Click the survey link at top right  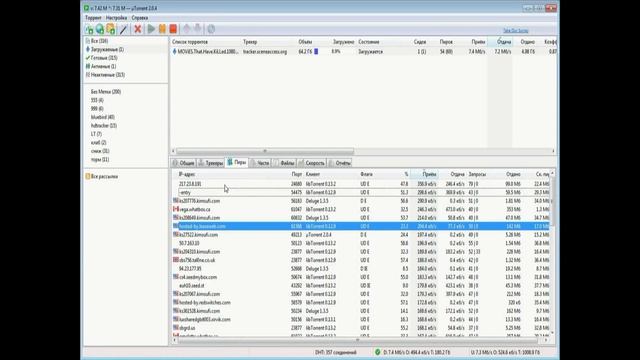coord(516,31)
